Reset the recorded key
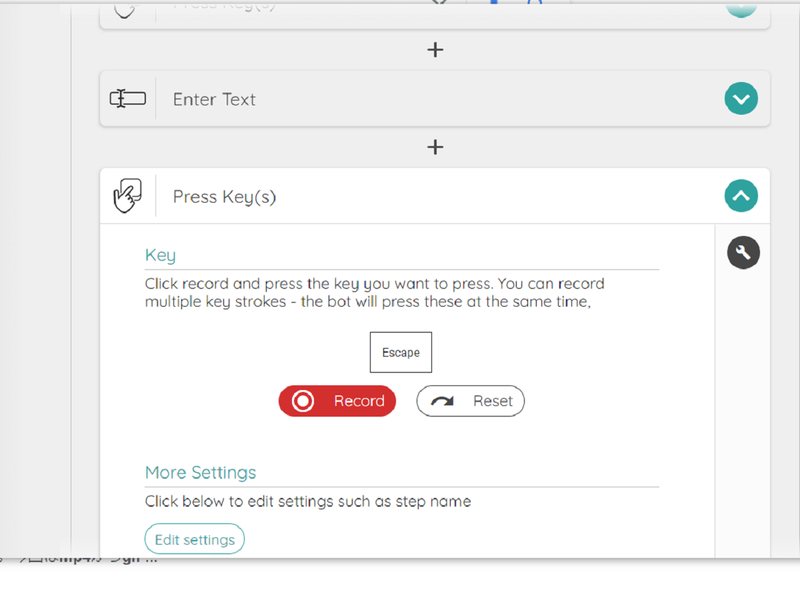800x600 pixels. [x=470, y=401]
